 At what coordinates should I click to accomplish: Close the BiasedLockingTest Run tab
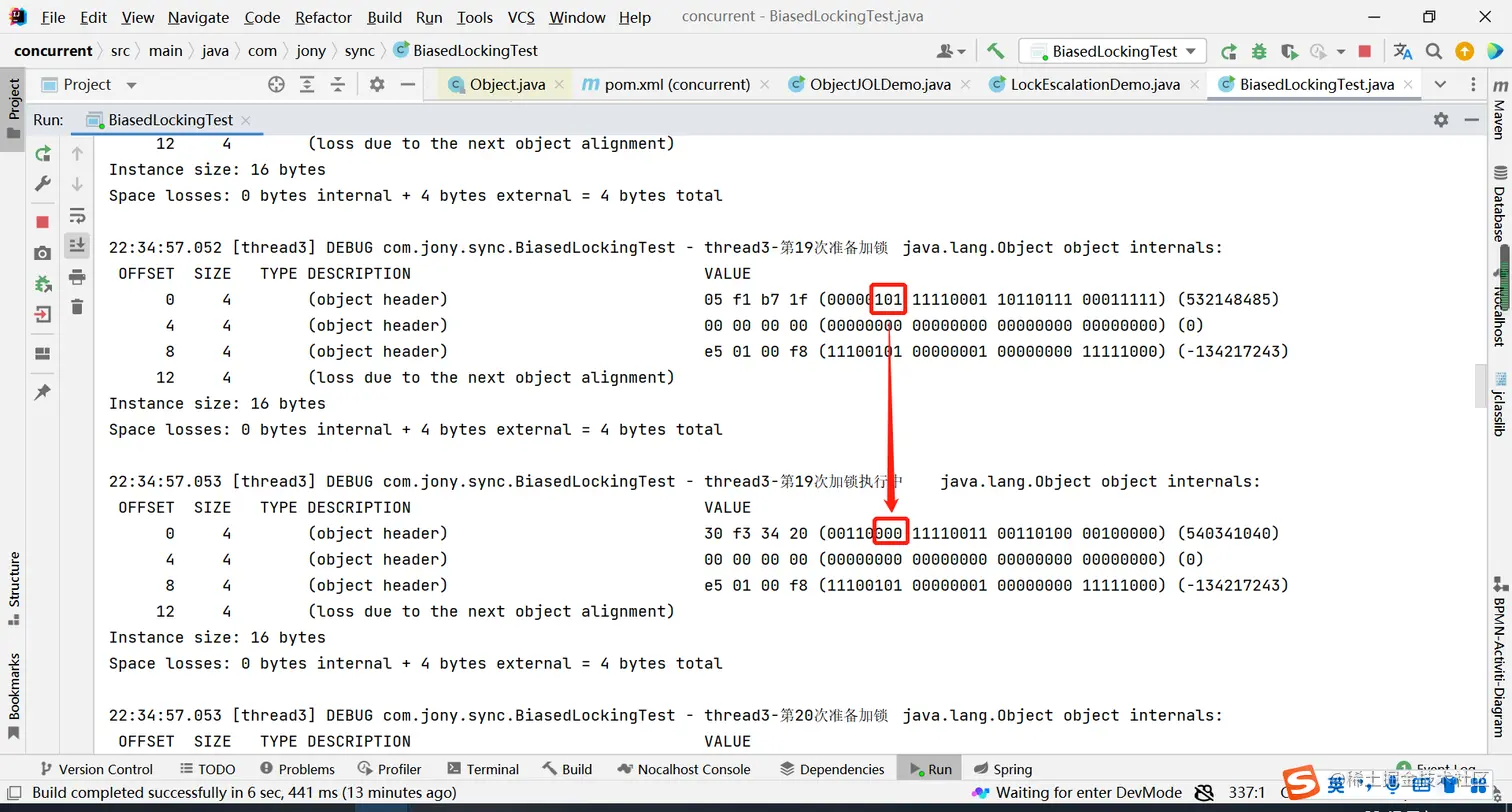tap(246, 120)
